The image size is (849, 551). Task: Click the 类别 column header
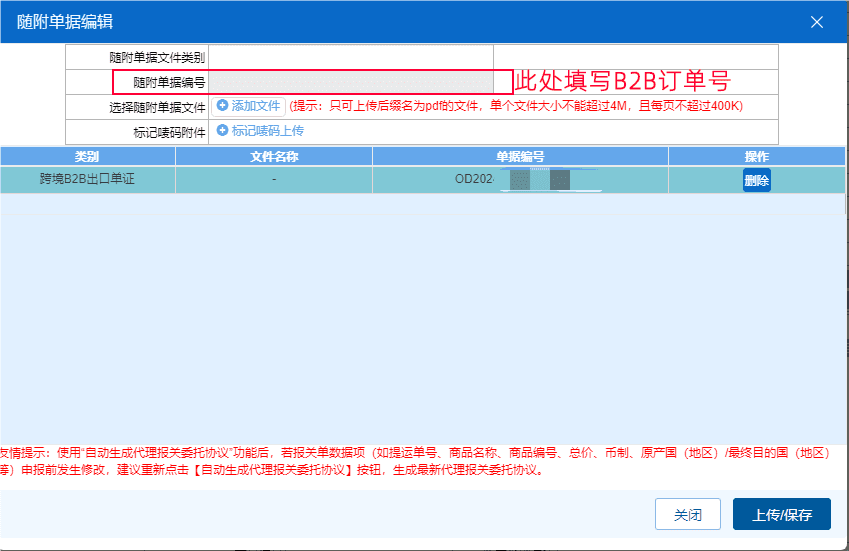[x=87, y=157]
